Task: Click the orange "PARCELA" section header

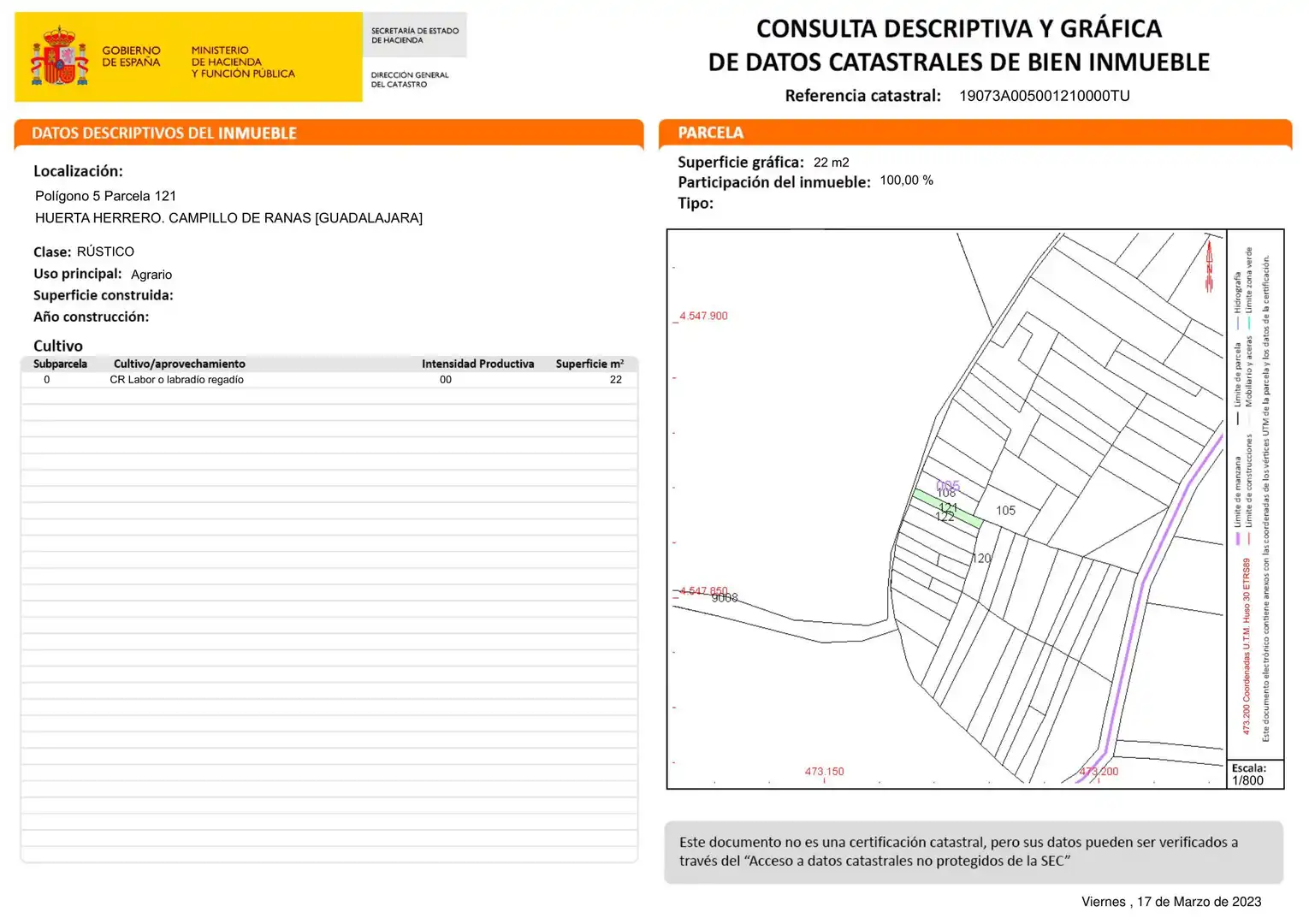Action: click(x=711, y=133)
